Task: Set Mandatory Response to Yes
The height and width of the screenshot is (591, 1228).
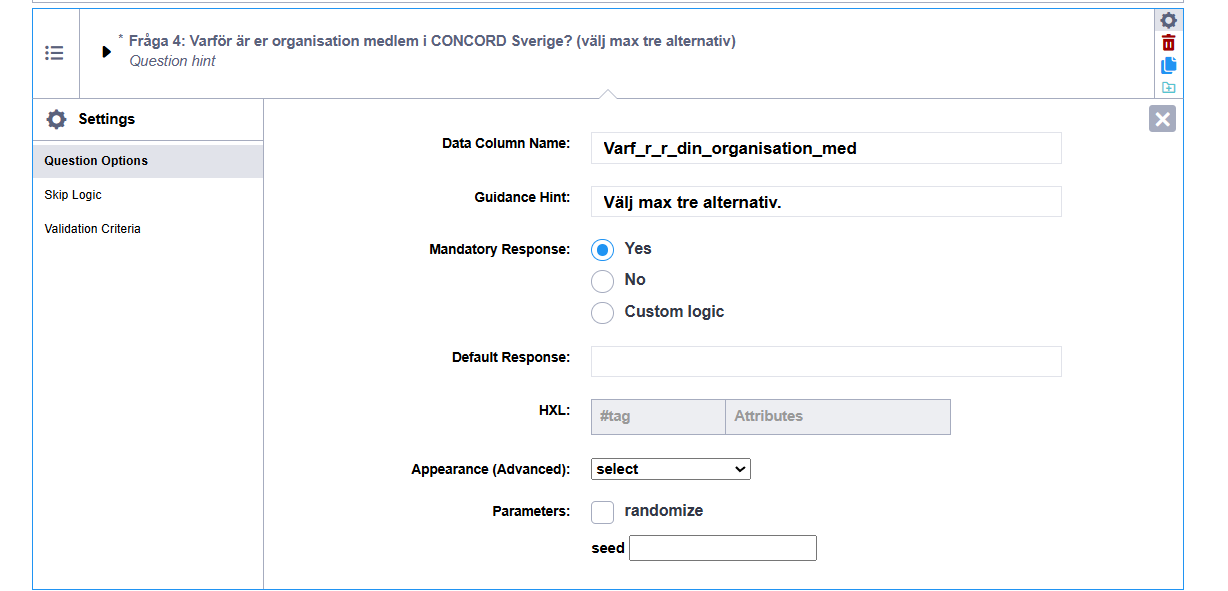Action: 602,249
